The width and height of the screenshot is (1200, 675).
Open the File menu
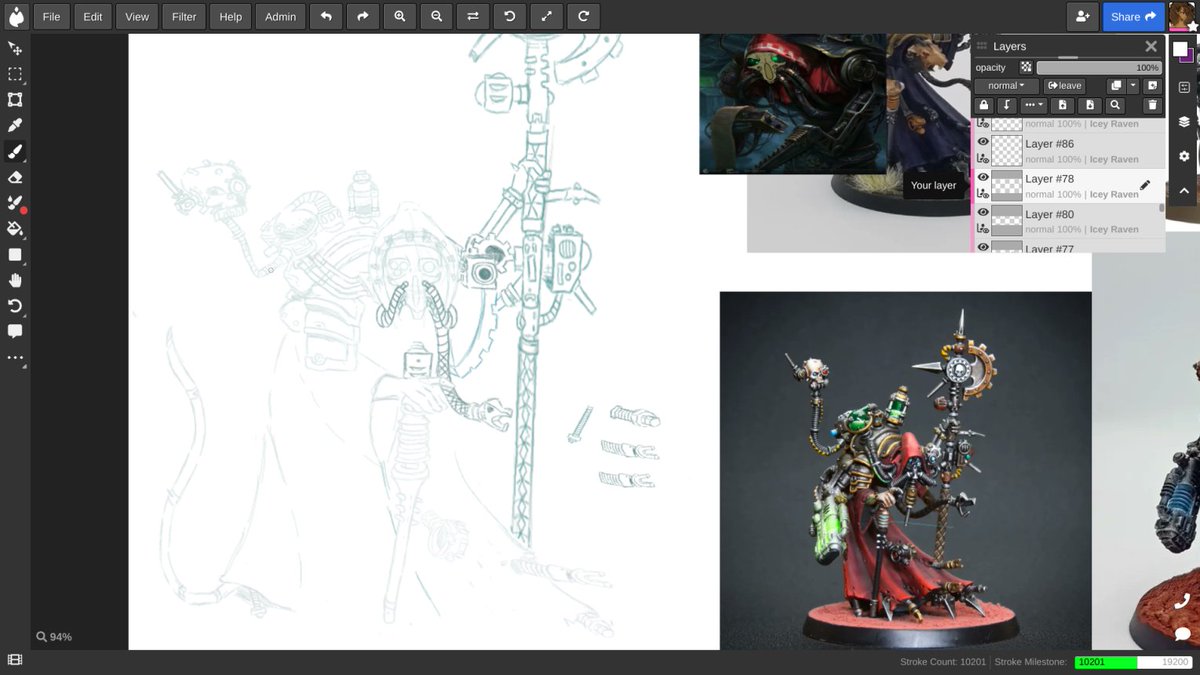(x=51, y=16)
